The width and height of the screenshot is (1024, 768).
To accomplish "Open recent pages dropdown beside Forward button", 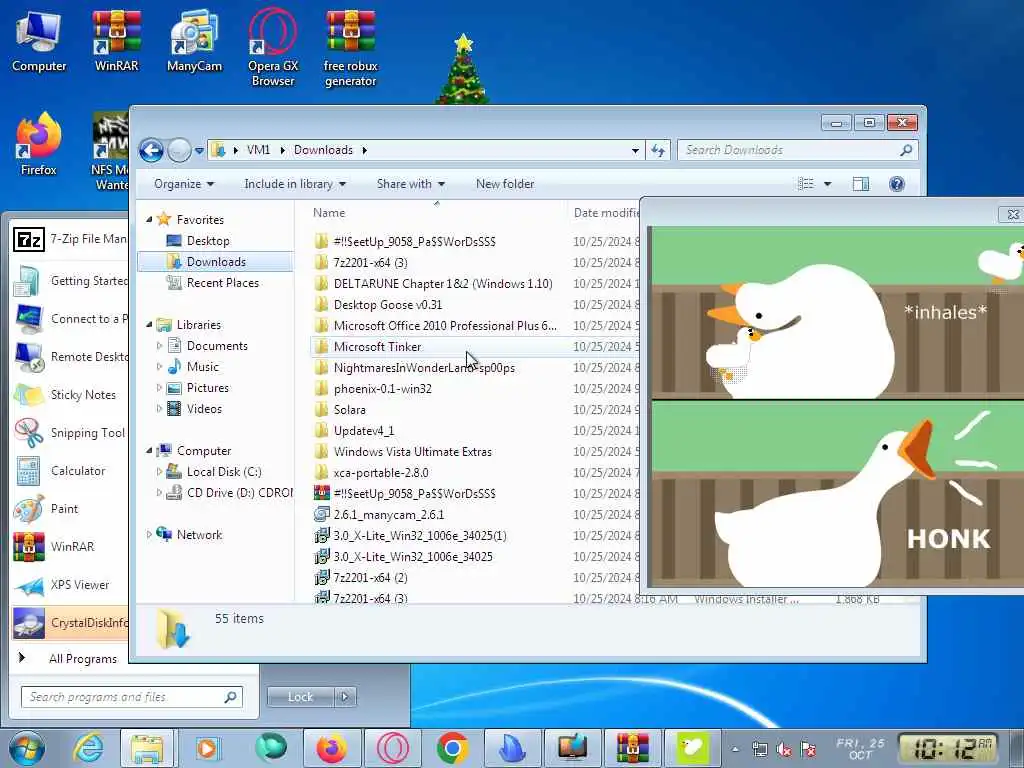I will [199, 151].
